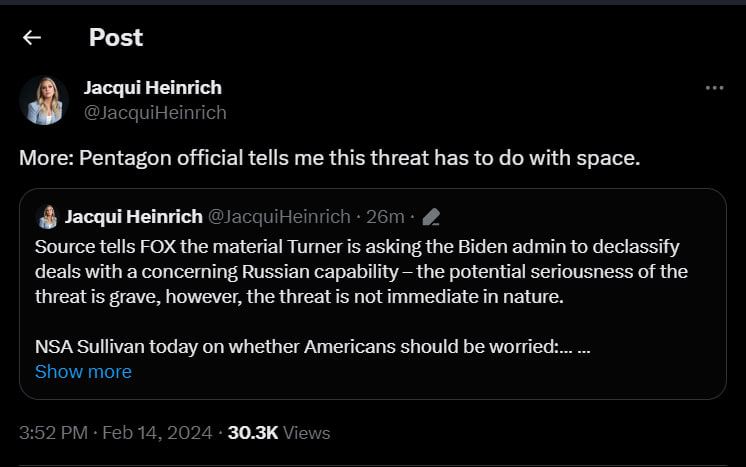This screenshot has height=467, width=746.
Task: Click the 3:52 PM post timestamp
Action: pyautogui.click(x=55, y=433)
